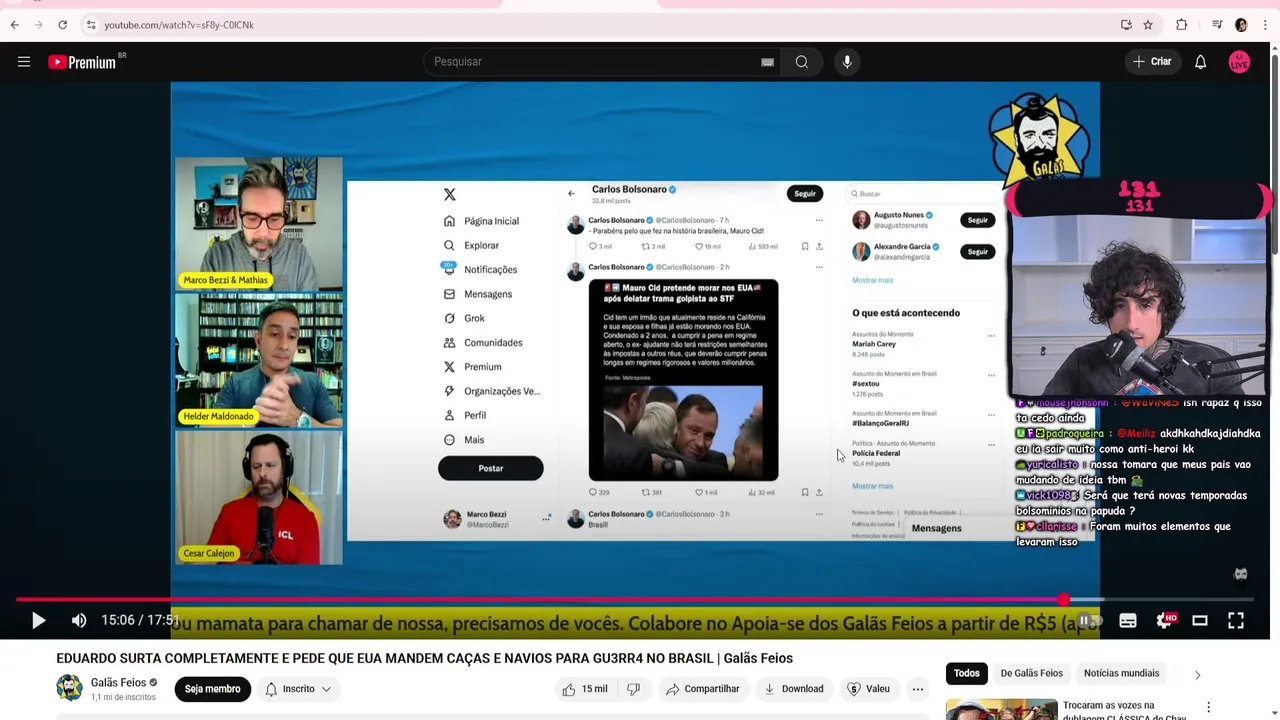1280x720 pixels.
Task: Open the YouTube guide hamburger menu
Action: pos(24,62)
